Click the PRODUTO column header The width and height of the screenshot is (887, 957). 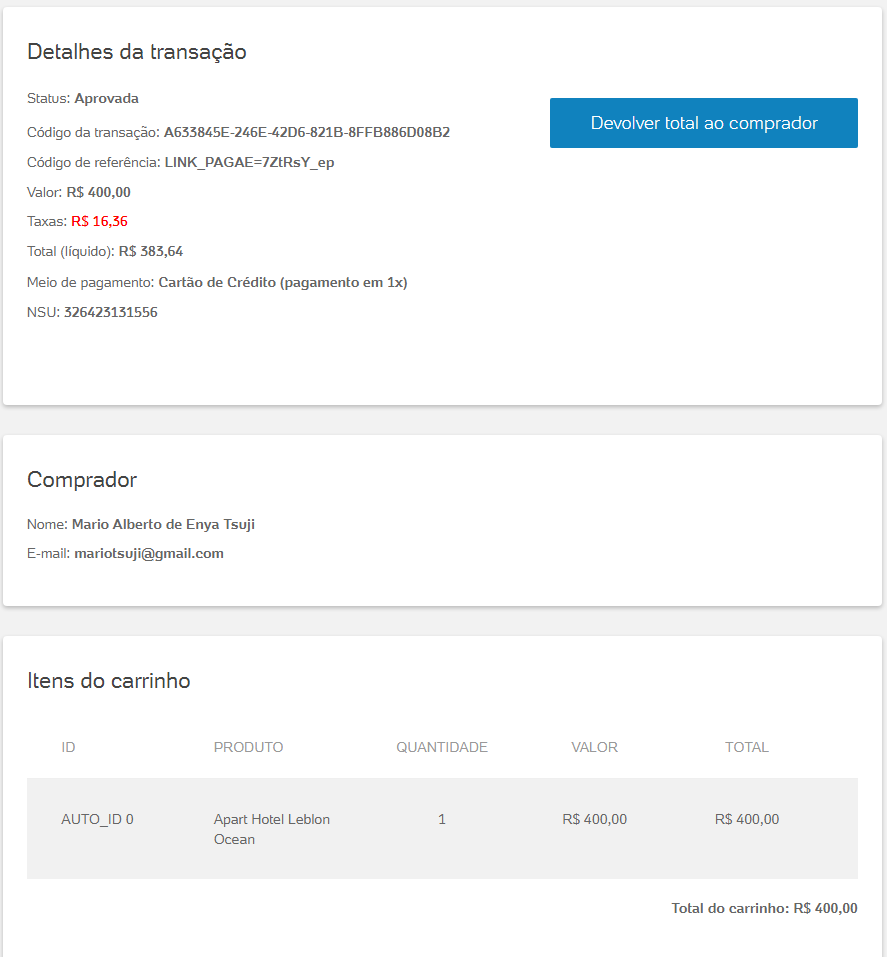tap(248, 747)
